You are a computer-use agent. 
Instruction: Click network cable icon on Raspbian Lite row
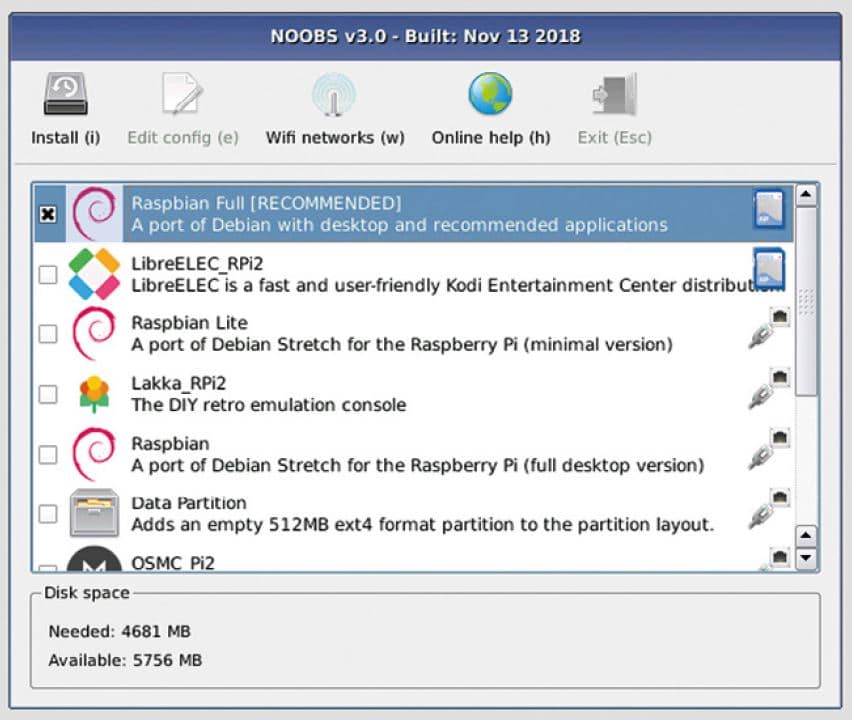[x=768, y=330]
